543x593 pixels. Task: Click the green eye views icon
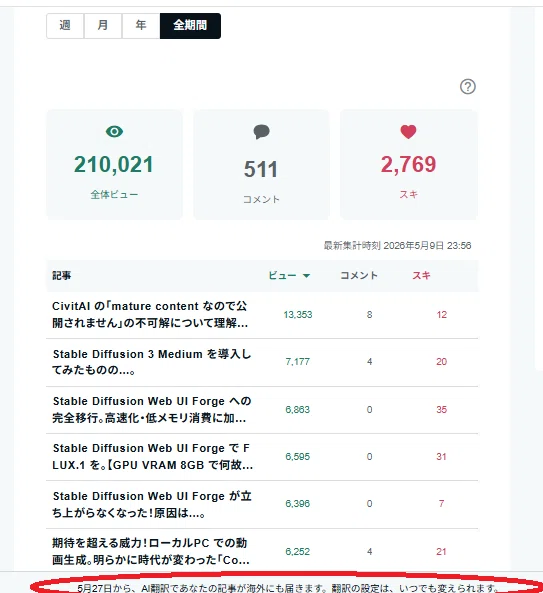click(114, 132)
